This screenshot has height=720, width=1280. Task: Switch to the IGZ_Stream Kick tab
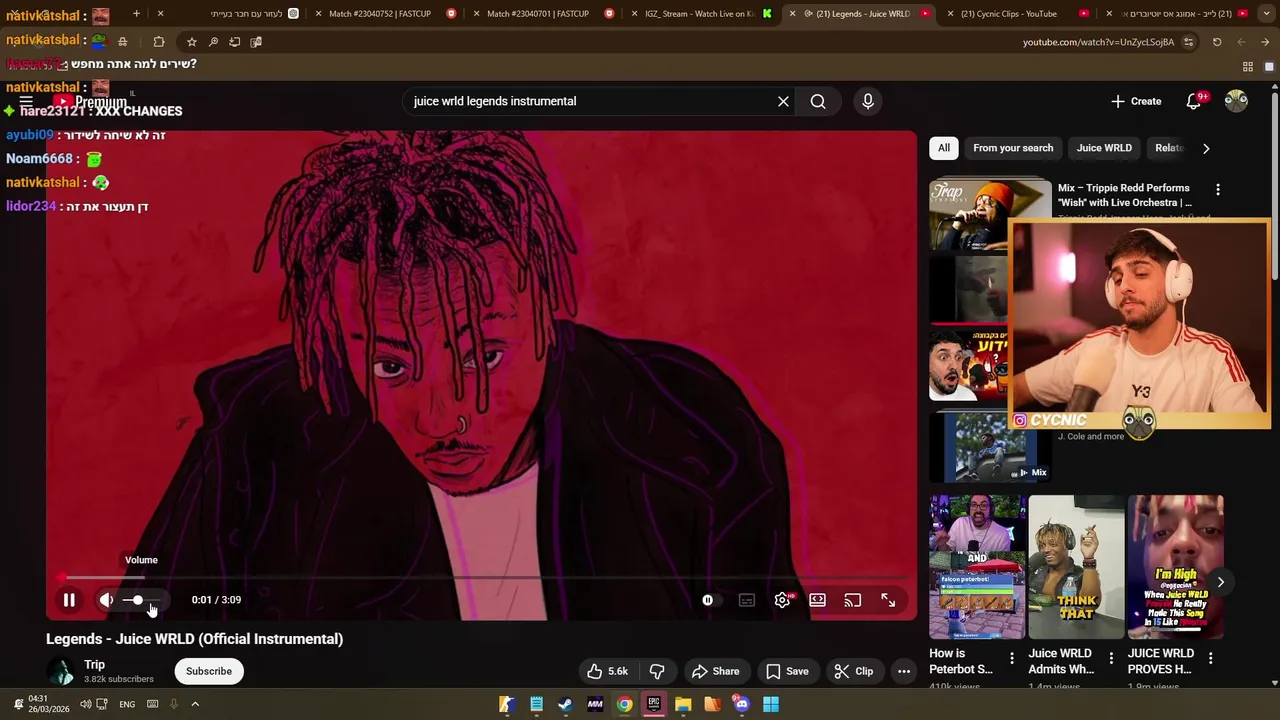coord(700,14)
